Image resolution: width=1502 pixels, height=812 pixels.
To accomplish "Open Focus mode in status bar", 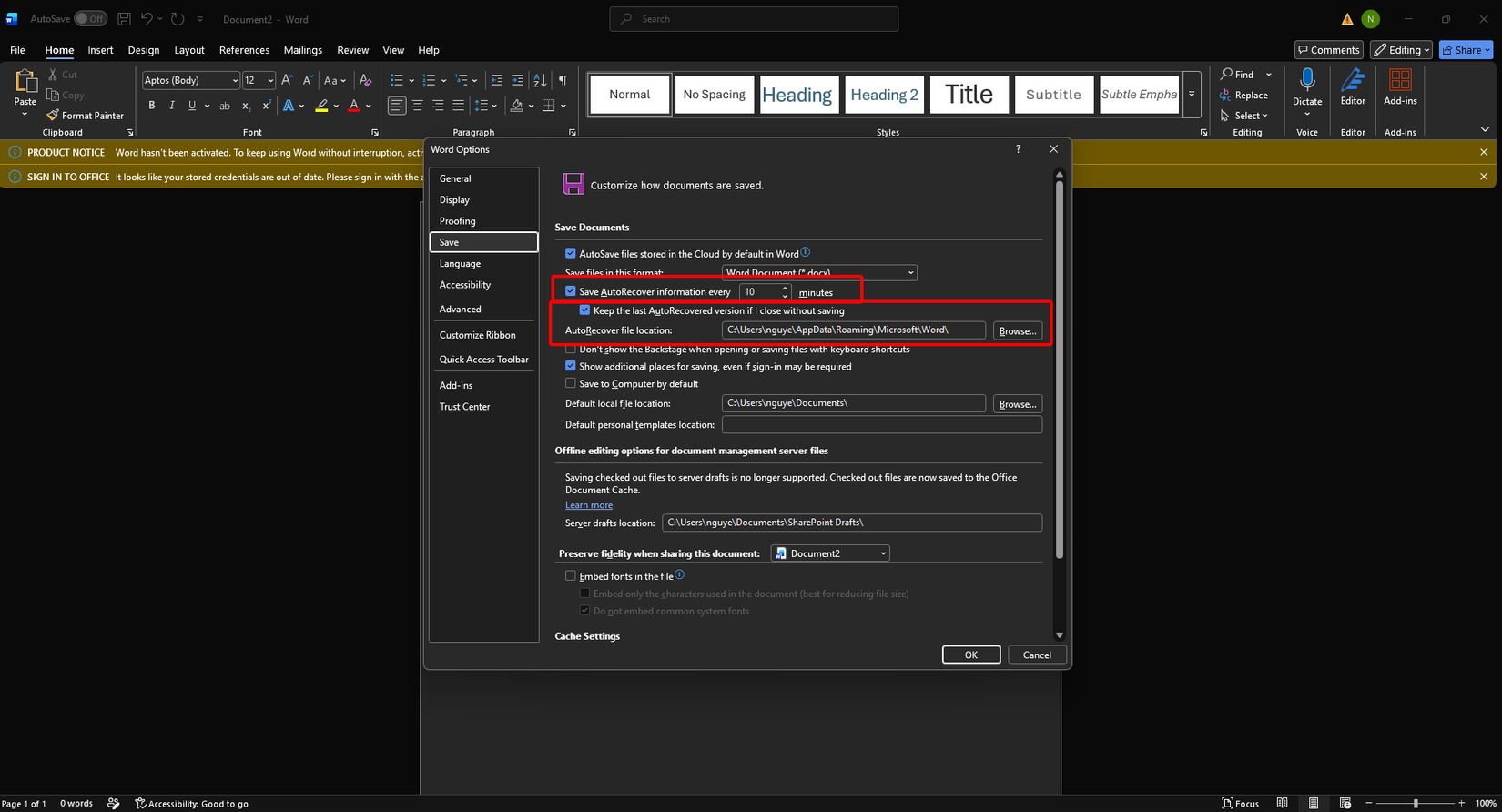I will (x=1241, y=803).
